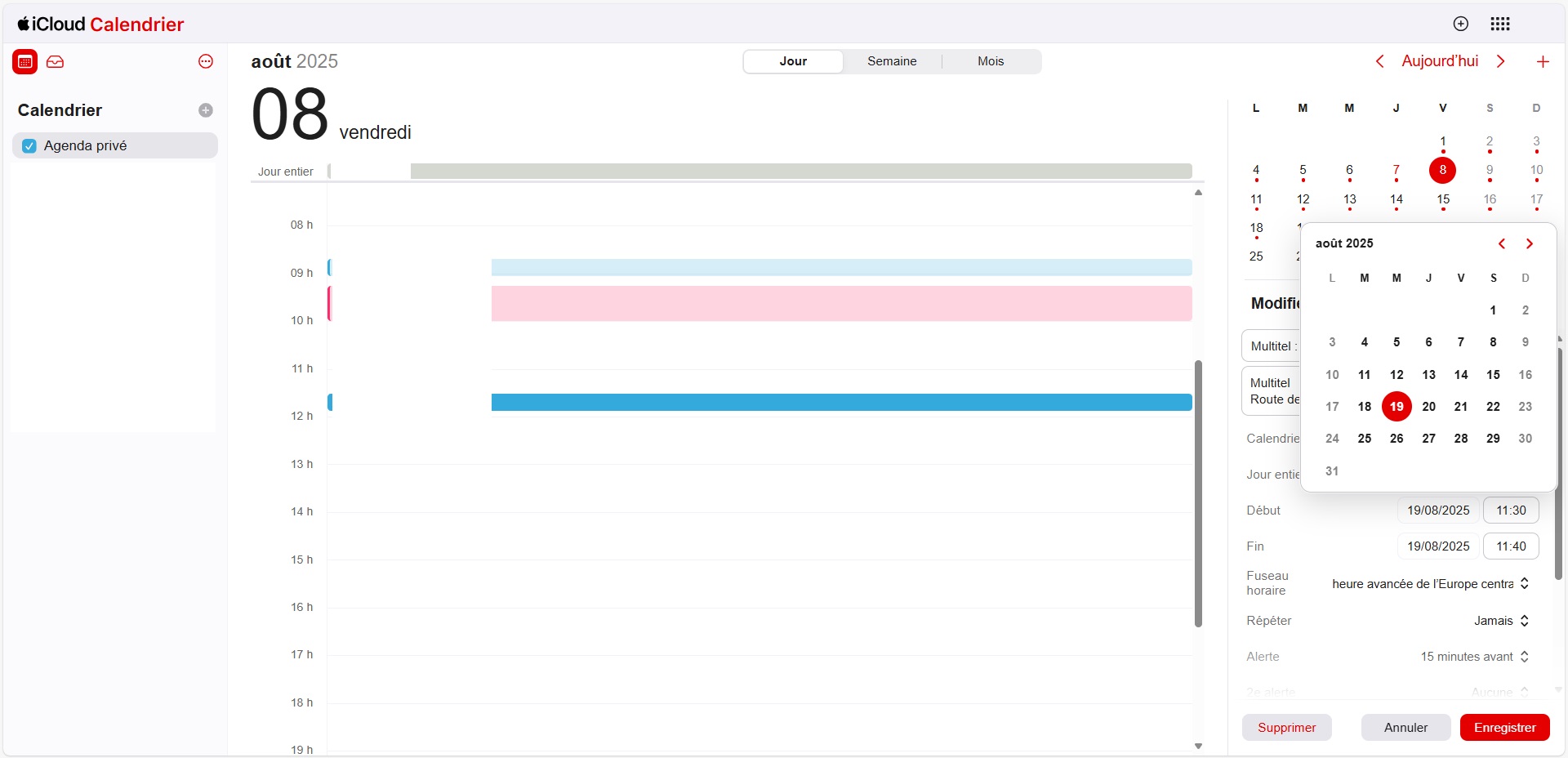Select Agenda privé in the calendar list
Image resolution: width=1568 pixels, height=758 pixels.
point(115,145)
